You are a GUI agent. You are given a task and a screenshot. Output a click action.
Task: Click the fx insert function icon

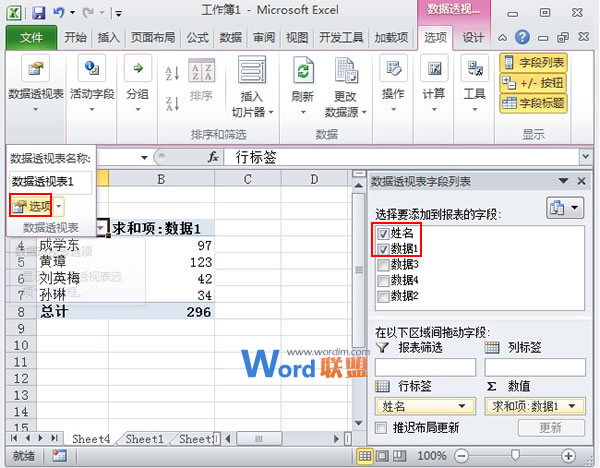(x=213, y=157)
